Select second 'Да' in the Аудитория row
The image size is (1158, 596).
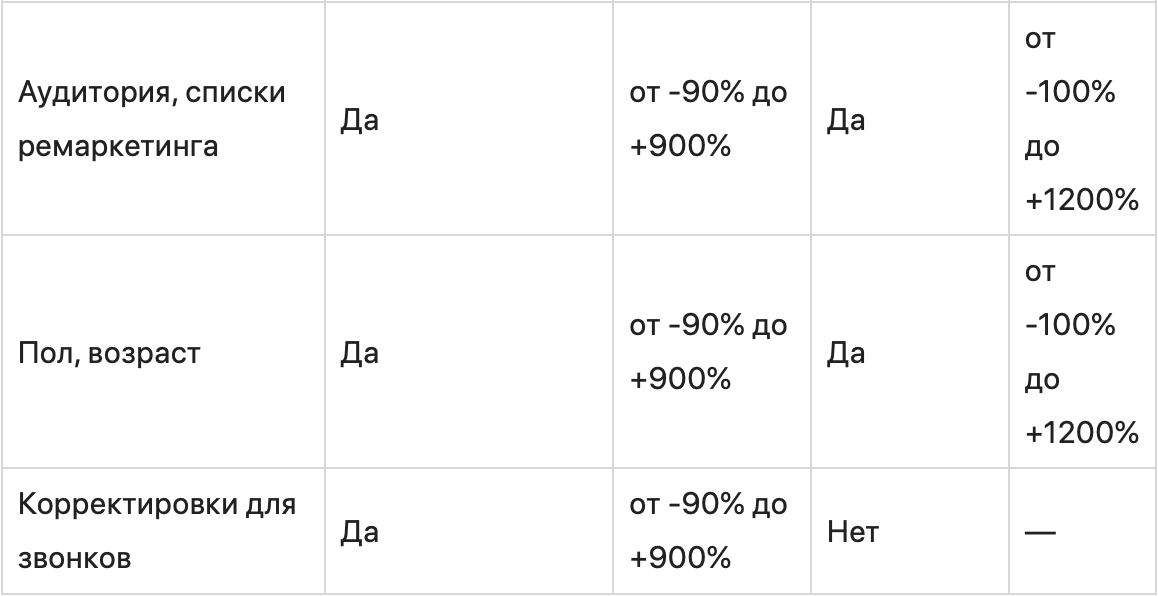[x=846, y=121]
